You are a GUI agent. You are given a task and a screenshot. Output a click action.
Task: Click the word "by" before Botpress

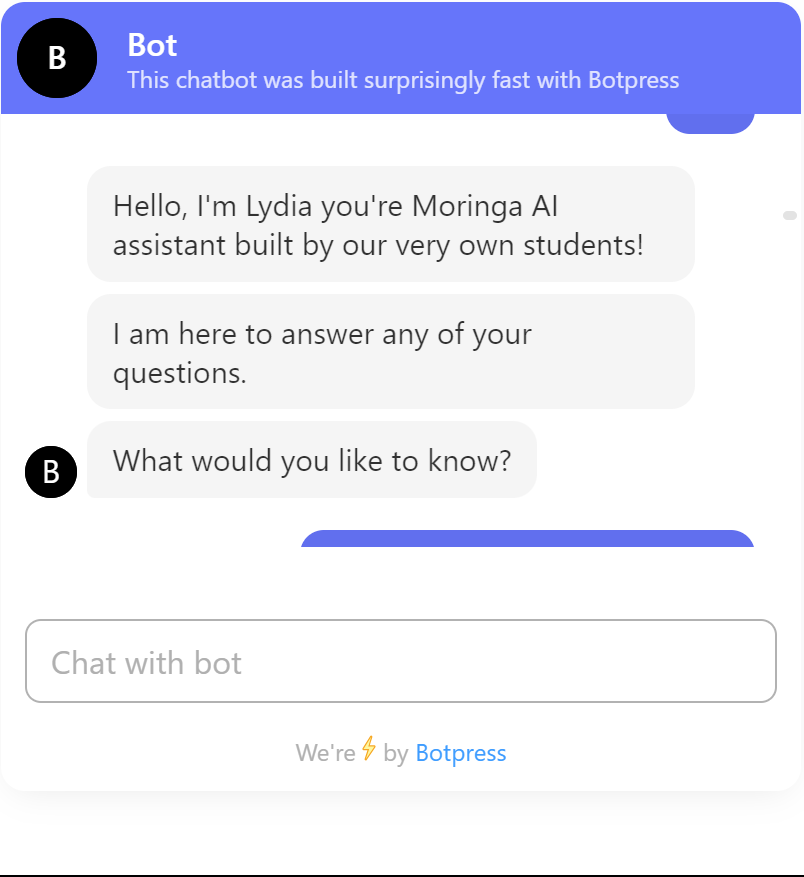click(395, 753)
